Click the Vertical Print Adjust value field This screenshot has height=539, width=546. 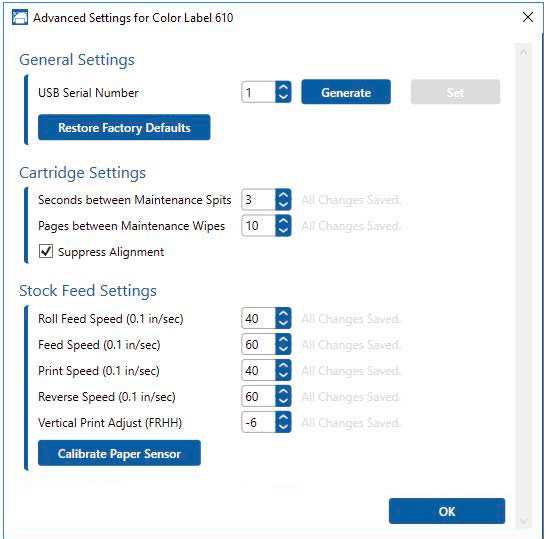258,422
